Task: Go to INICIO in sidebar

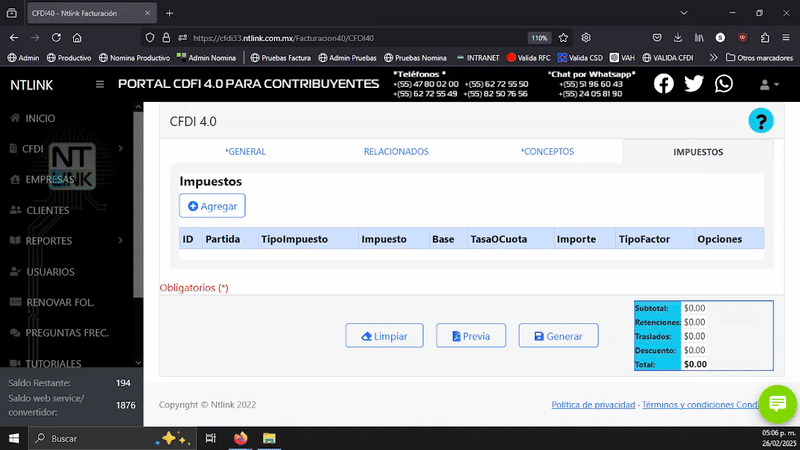Action: [x=33, y=118]
